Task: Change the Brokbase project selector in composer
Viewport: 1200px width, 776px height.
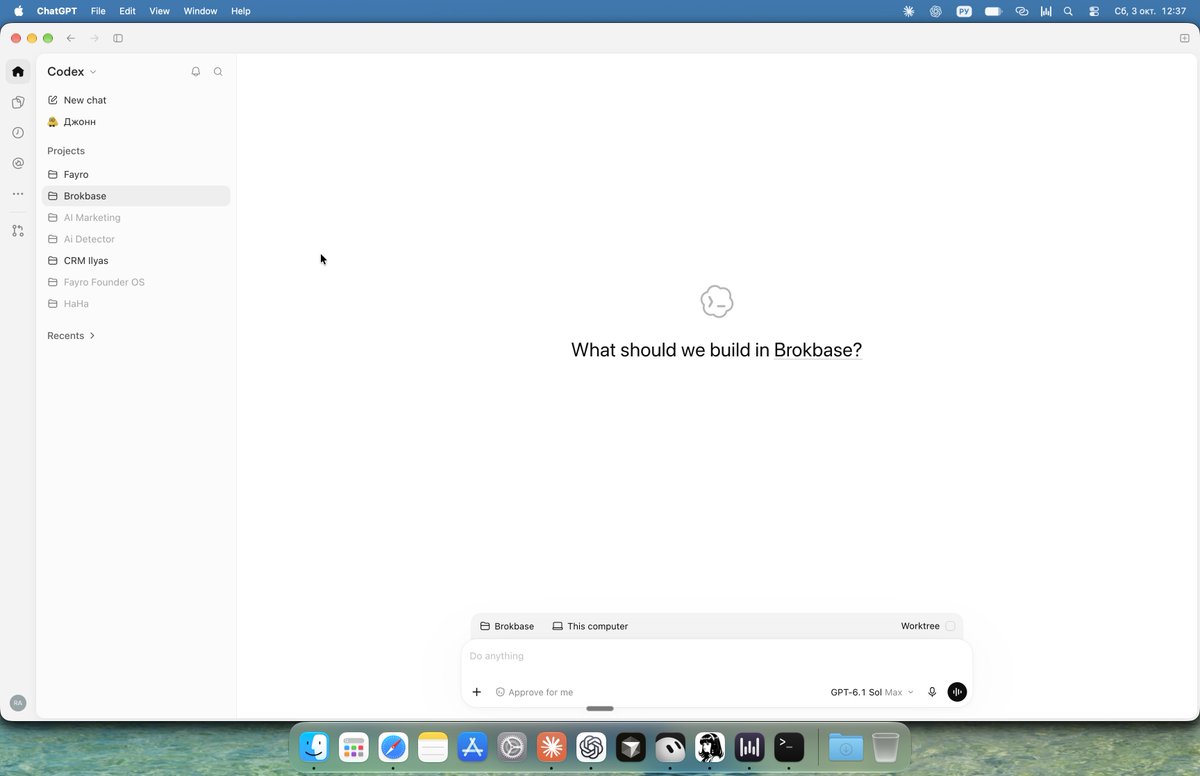Action: click(x=507, y=626)
